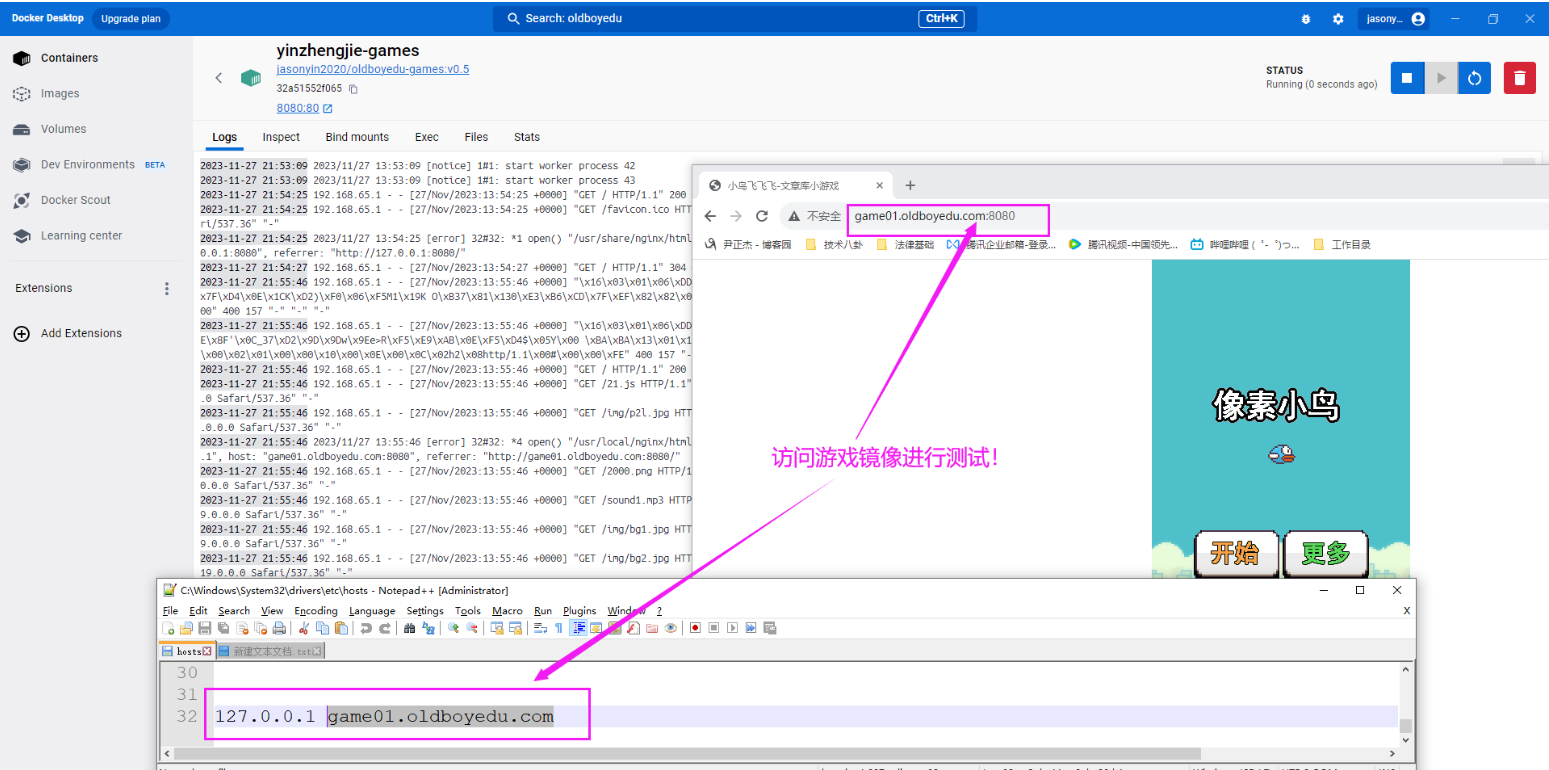Copy container ID 32a51552f065
The width and height of the screenshot is (1549, 770).
click(353, 89)
